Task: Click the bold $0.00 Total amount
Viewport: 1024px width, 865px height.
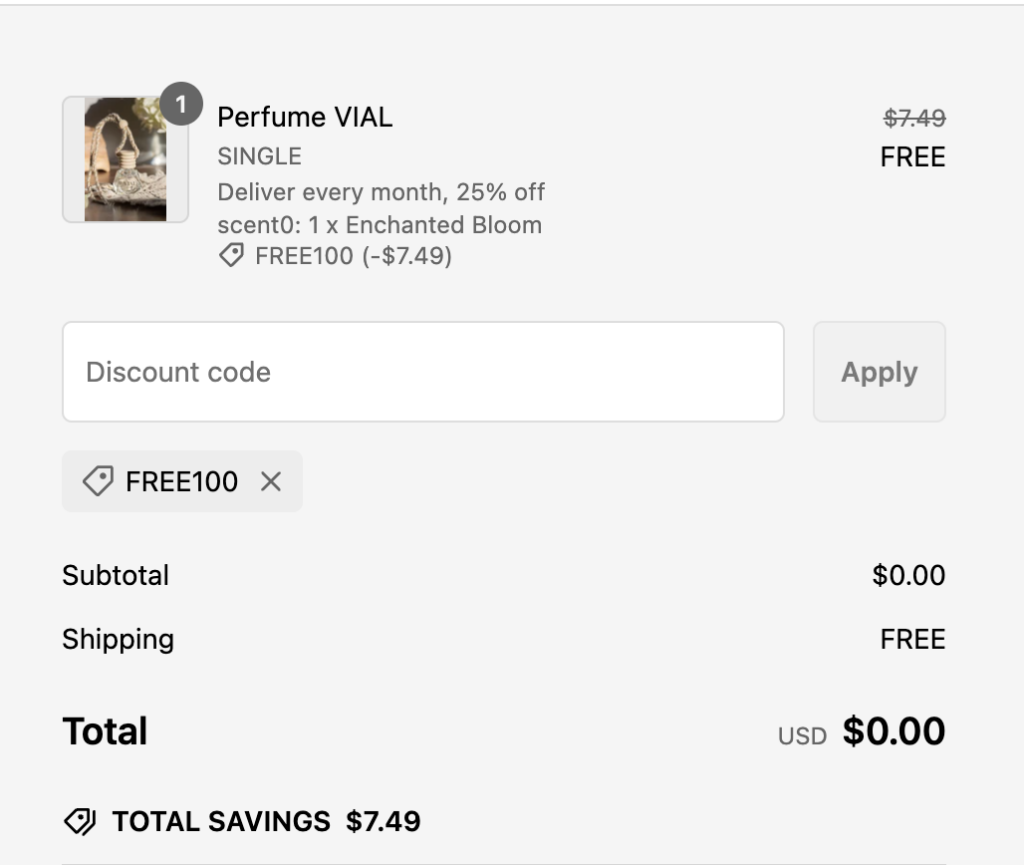Action: 893,732
